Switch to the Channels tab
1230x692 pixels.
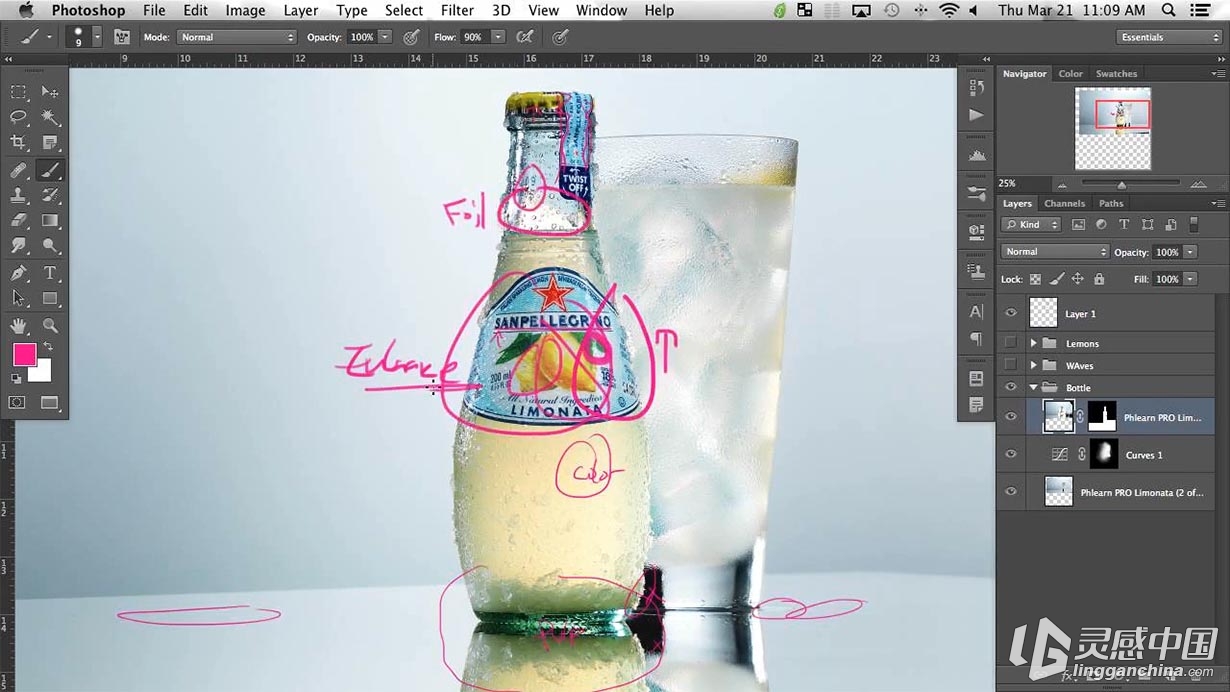(x=1064, y=203)
